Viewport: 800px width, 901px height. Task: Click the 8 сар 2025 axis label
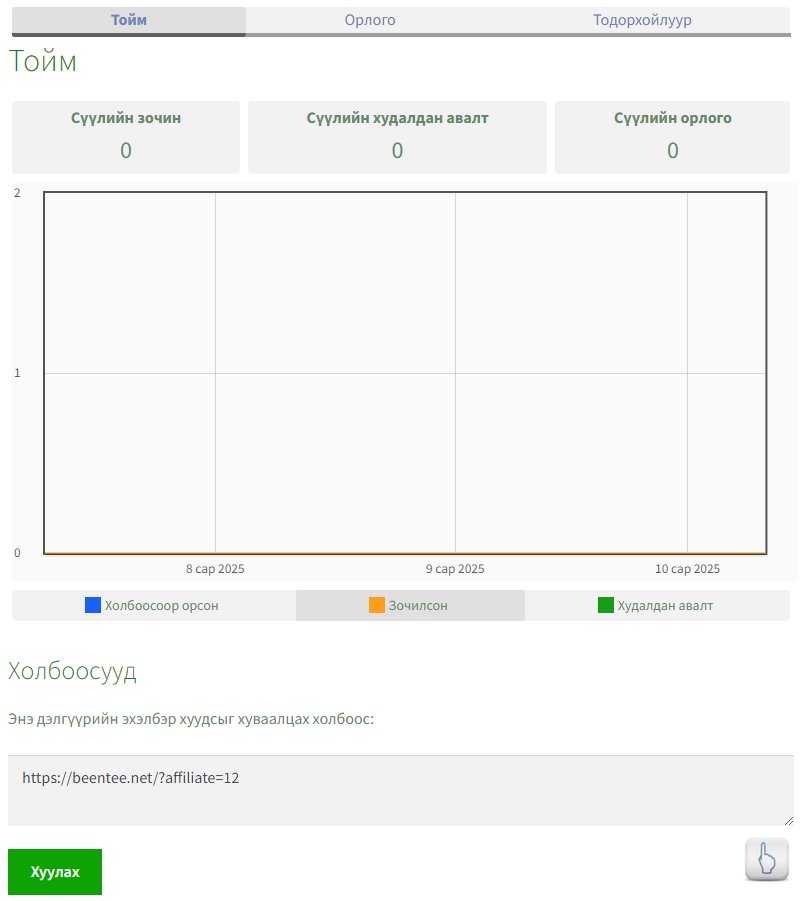(215, 569)
